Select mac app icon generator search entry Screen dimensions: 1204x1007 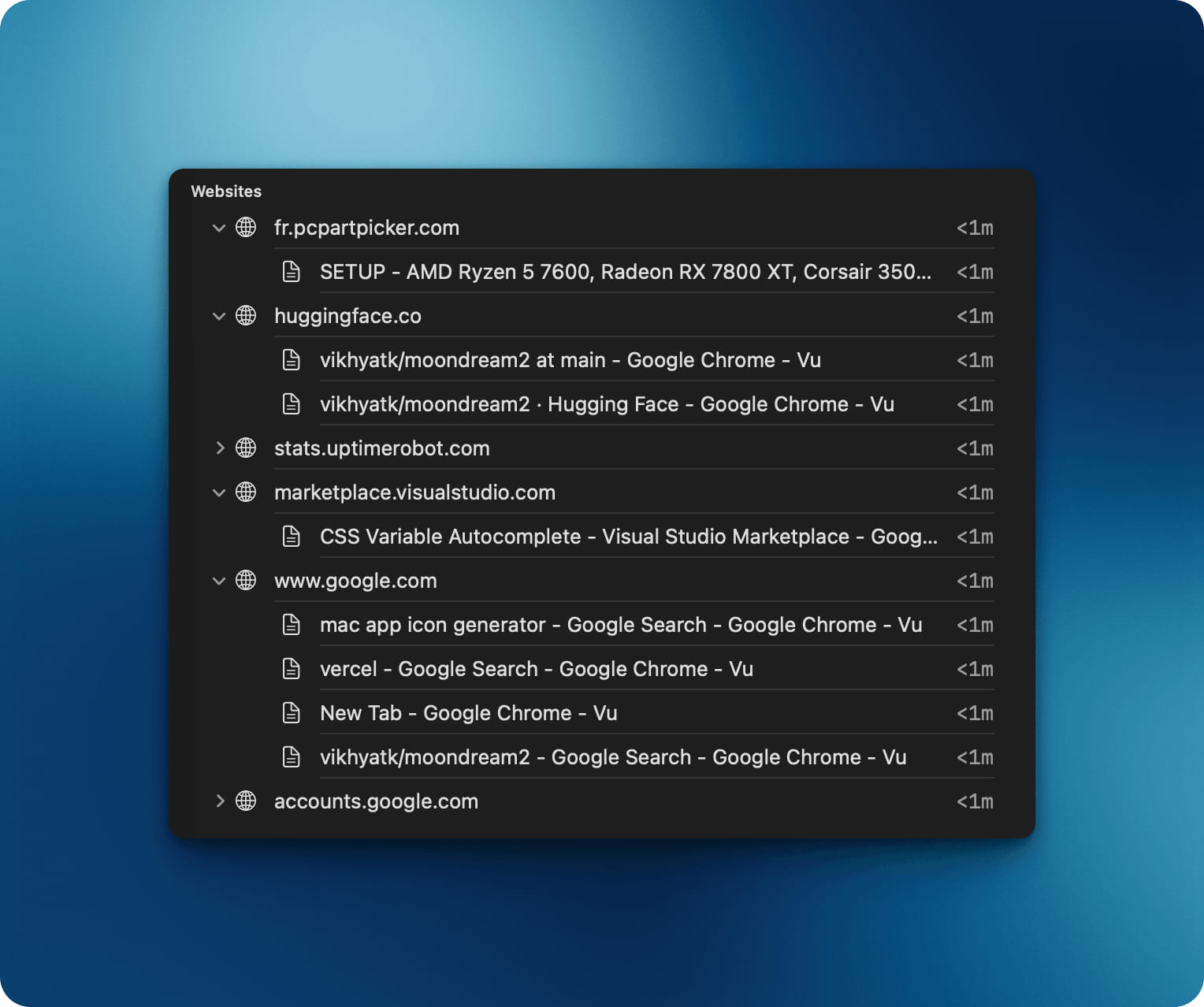(x=620, y=625)
